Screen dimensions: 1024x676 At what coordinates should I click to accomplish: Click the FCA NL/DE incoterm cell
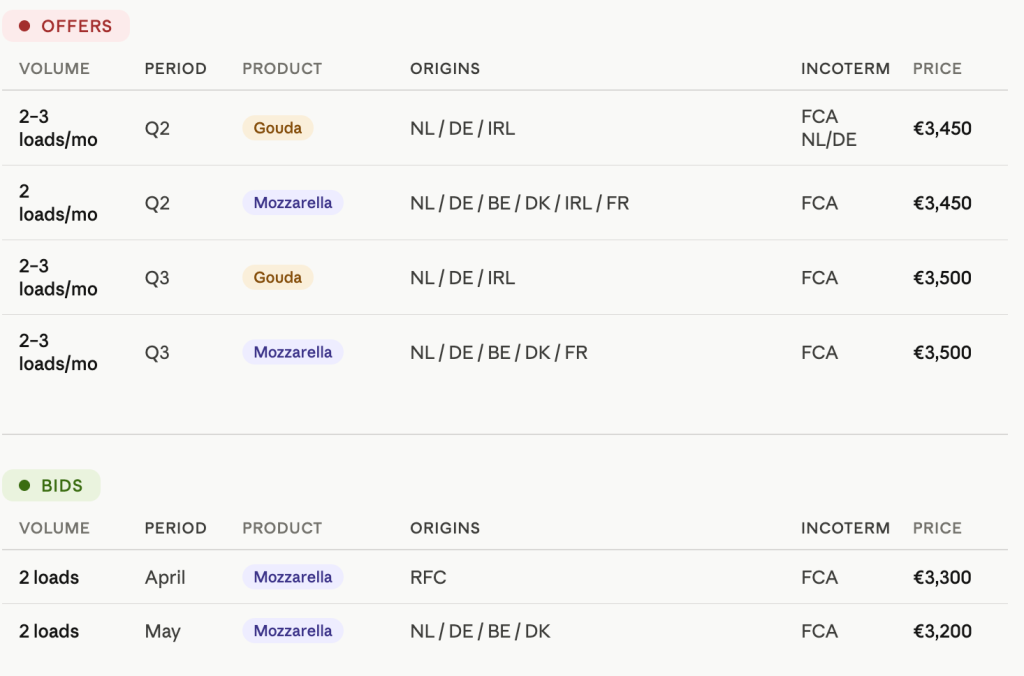(x=829, y=128)
